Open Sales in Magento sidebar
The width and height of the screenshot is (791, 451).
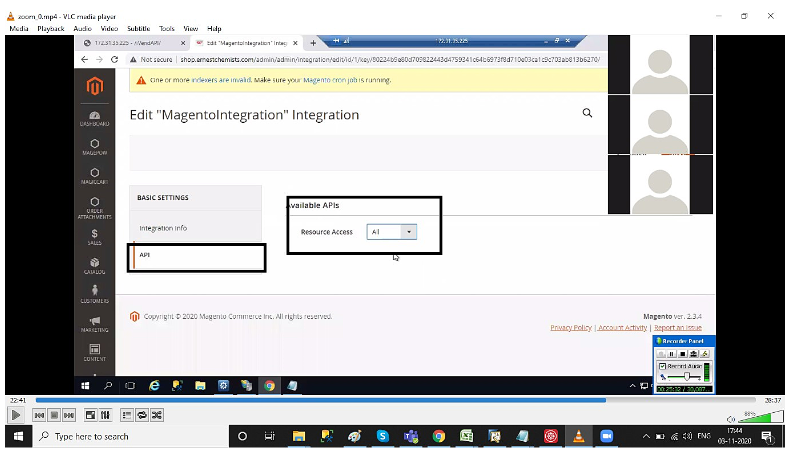(x=94, y=237)
